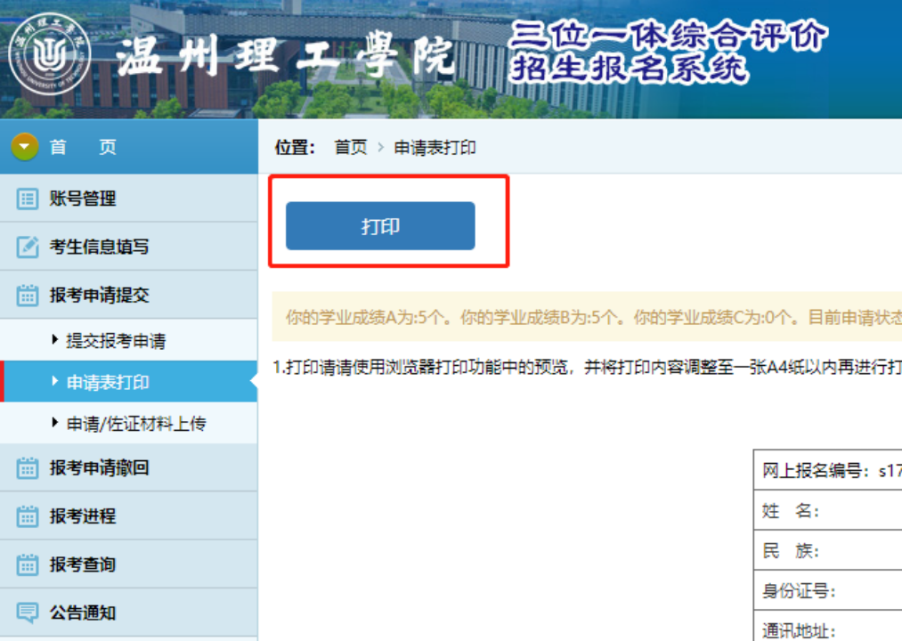Open the 提交报考申请 submenu item

click(115, 341)
